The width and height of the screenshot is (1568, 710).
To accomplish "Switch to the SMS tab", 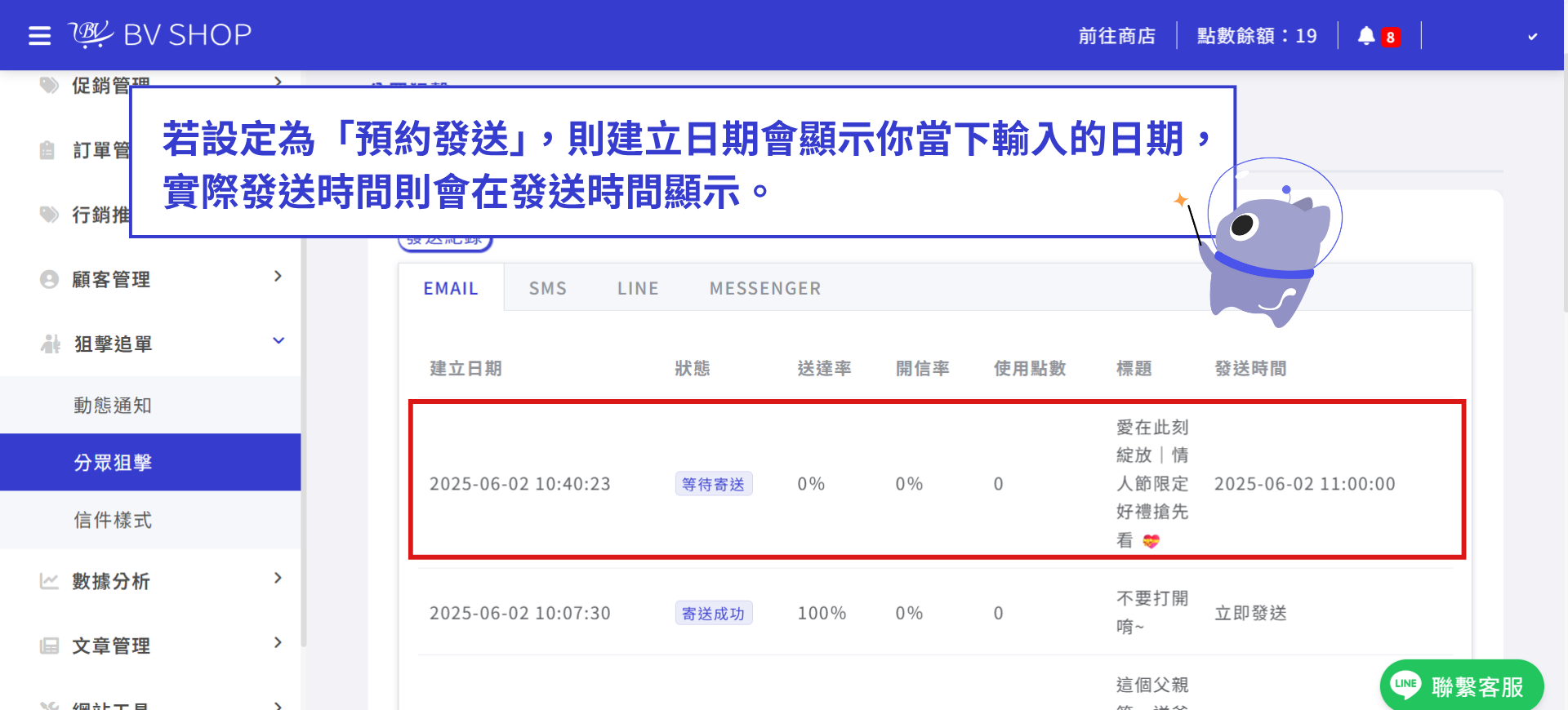I will (548, 289).
